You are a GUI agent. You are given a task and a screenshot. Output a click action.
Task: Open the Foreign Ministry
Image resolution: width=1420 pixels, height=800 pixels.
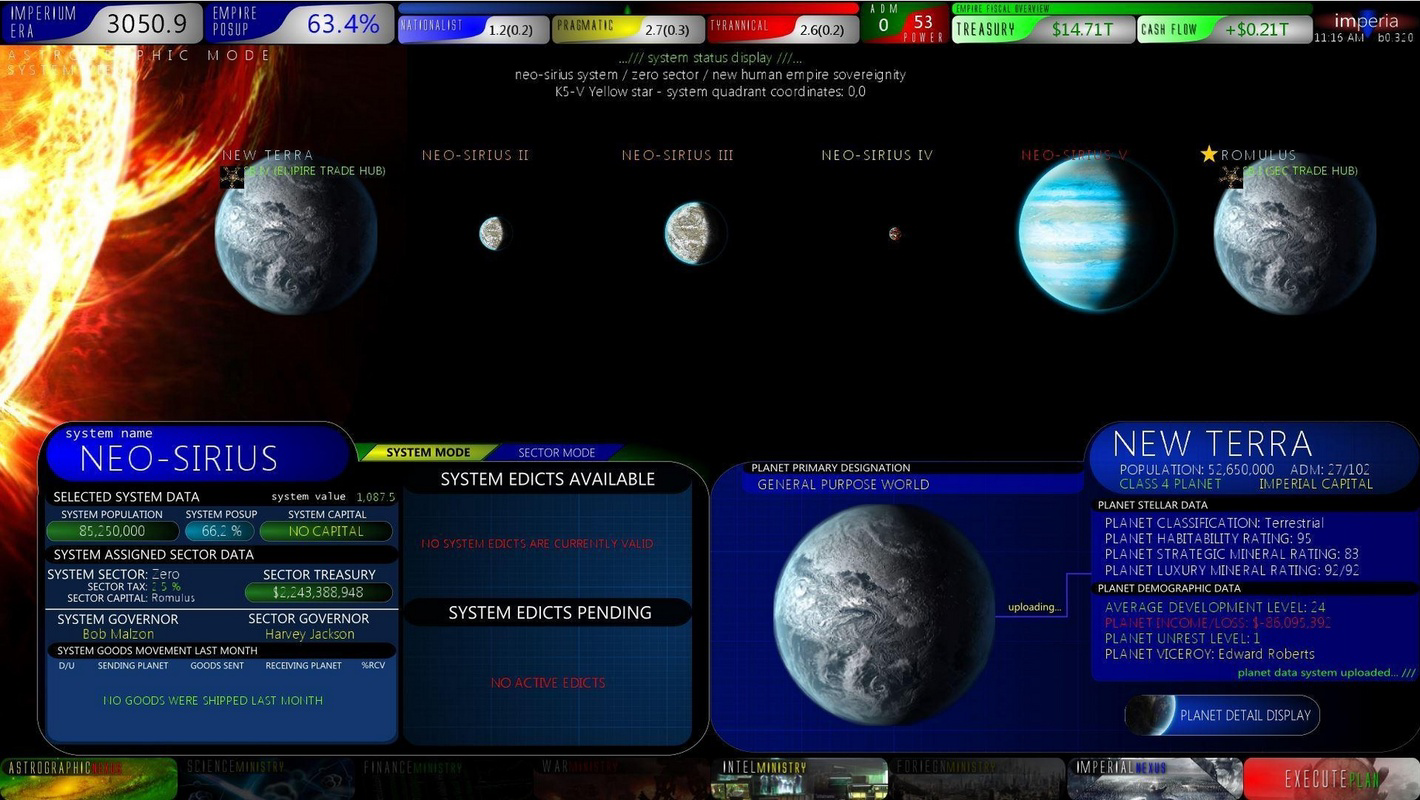point(977,778)
